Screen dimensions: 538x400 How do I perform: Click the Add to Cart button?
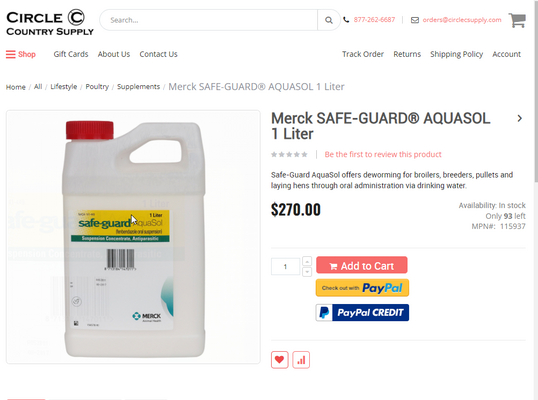click(x=362, y=265)
